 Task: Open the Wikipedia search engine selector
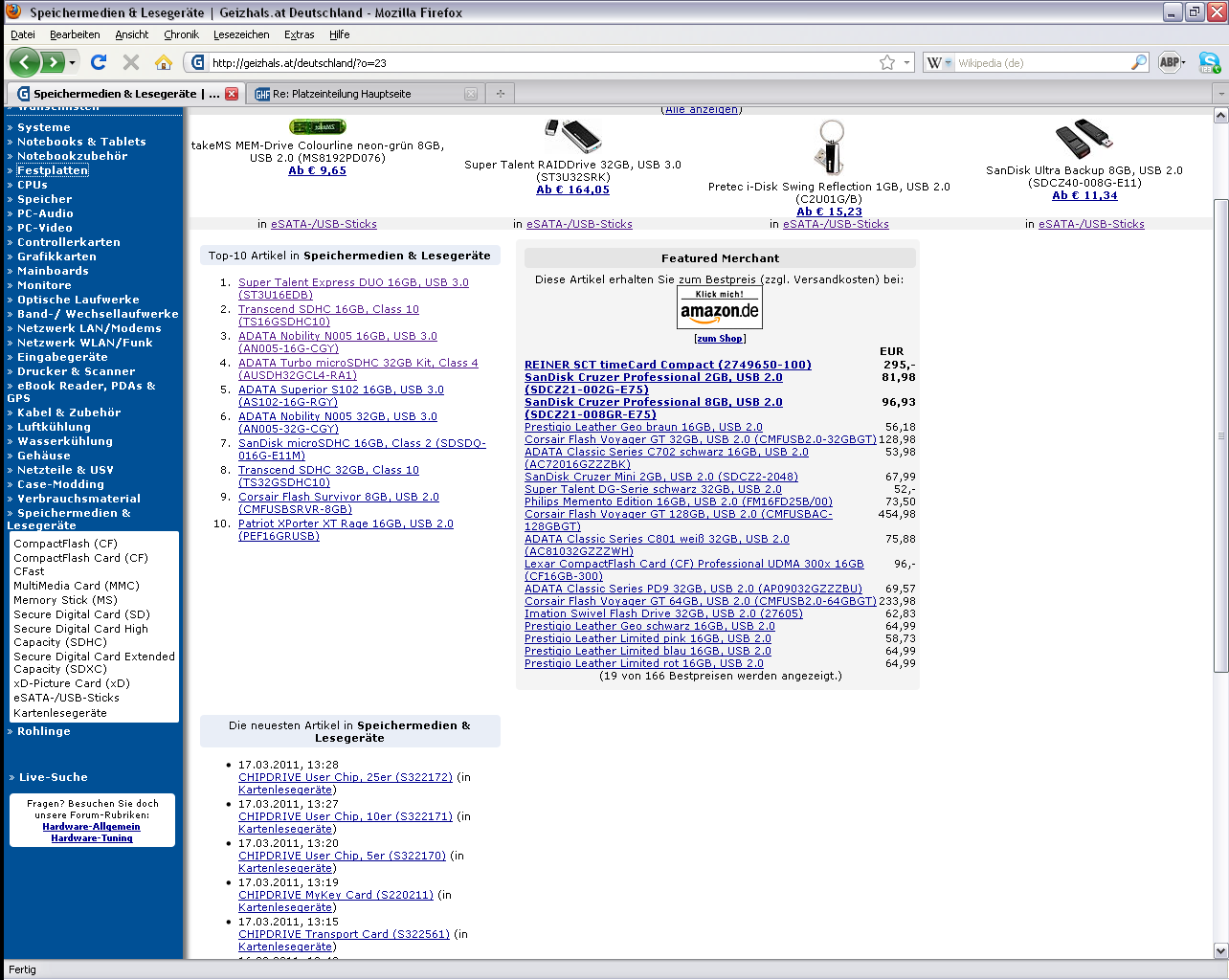(x=939, y=62)
